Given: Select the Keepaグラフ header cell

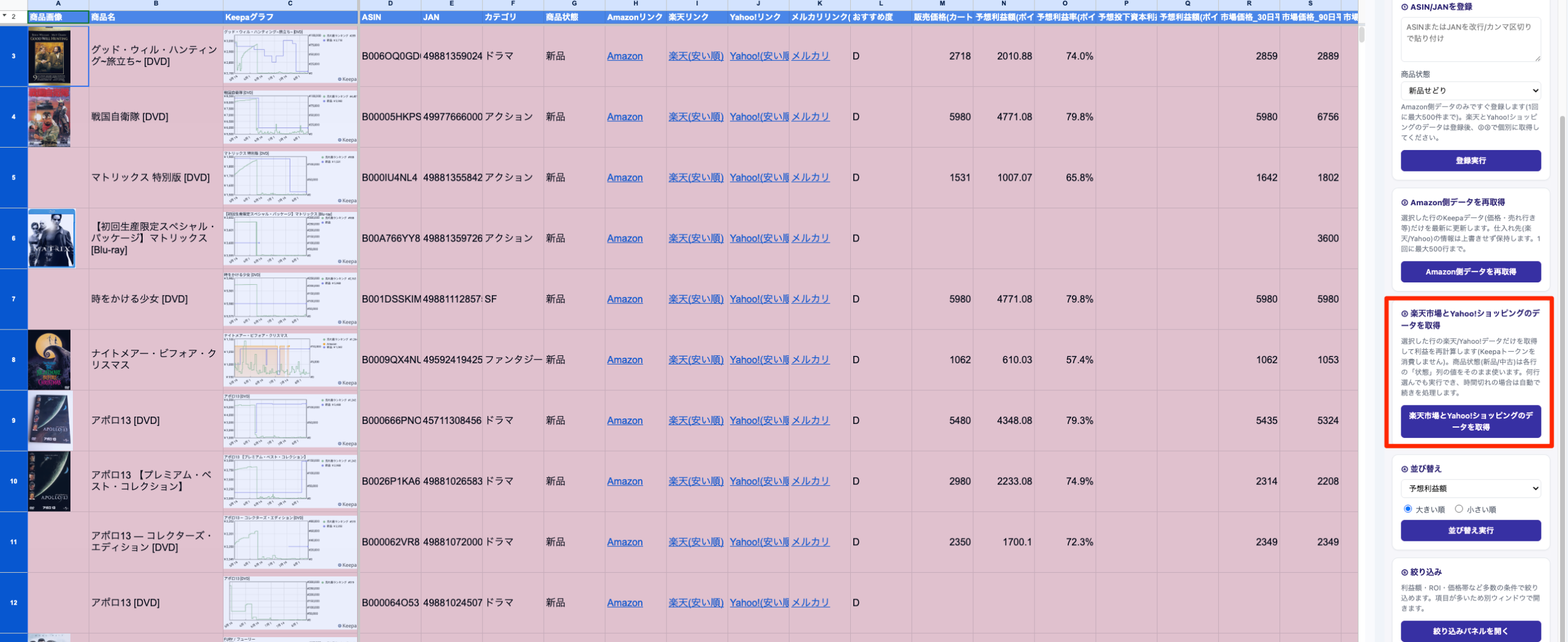Looking at the screenshot, I should click(290, 17).
